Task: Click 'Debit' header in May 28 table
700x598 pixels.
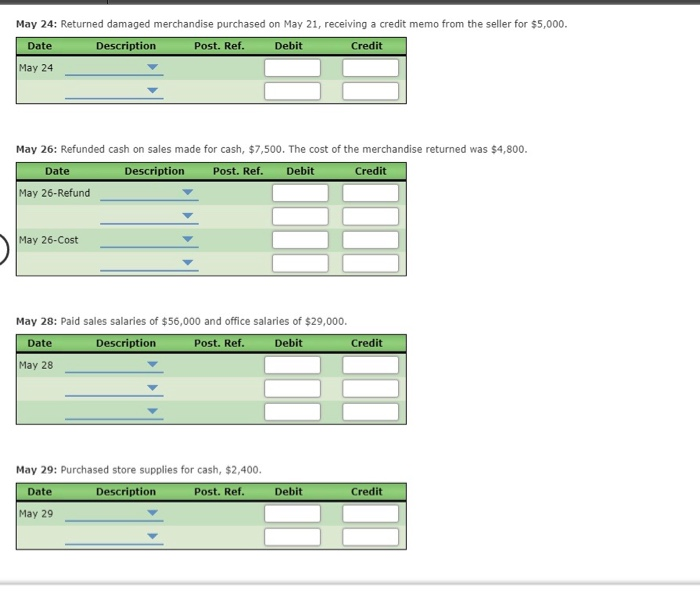Action: click(288, 343)
